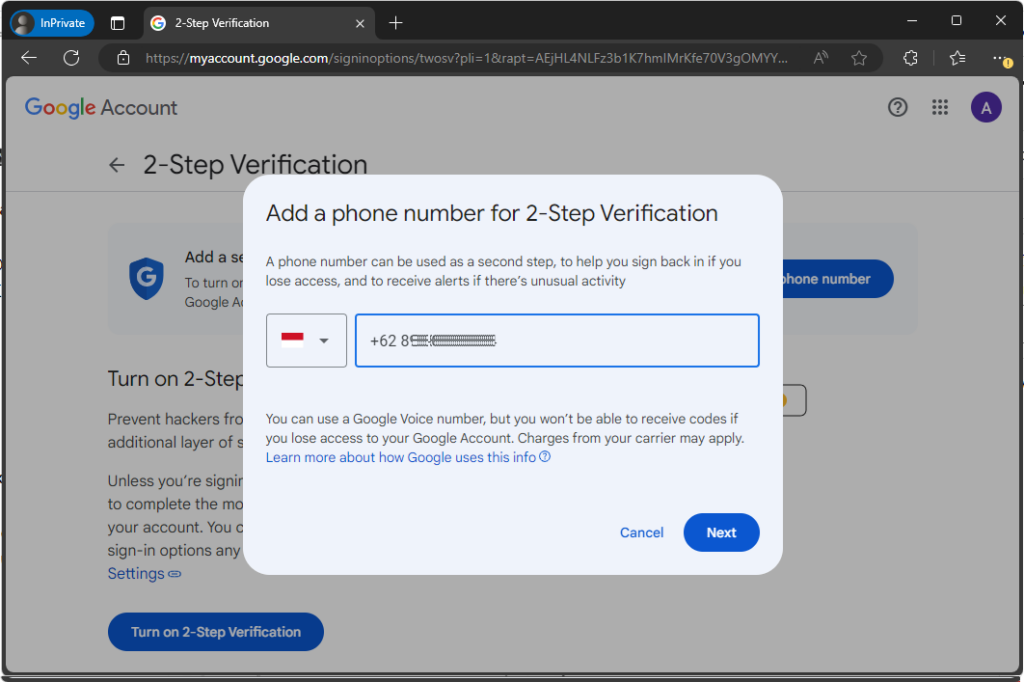This screenshot has width=1024, height=682.
Task: Click the phone number input field
Action: tap(557, 341)
